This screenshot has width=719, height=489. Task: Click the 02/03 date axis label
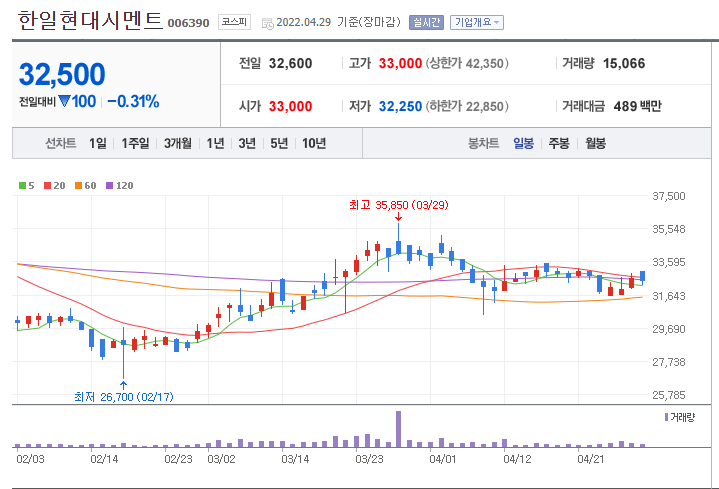(30, 459)
